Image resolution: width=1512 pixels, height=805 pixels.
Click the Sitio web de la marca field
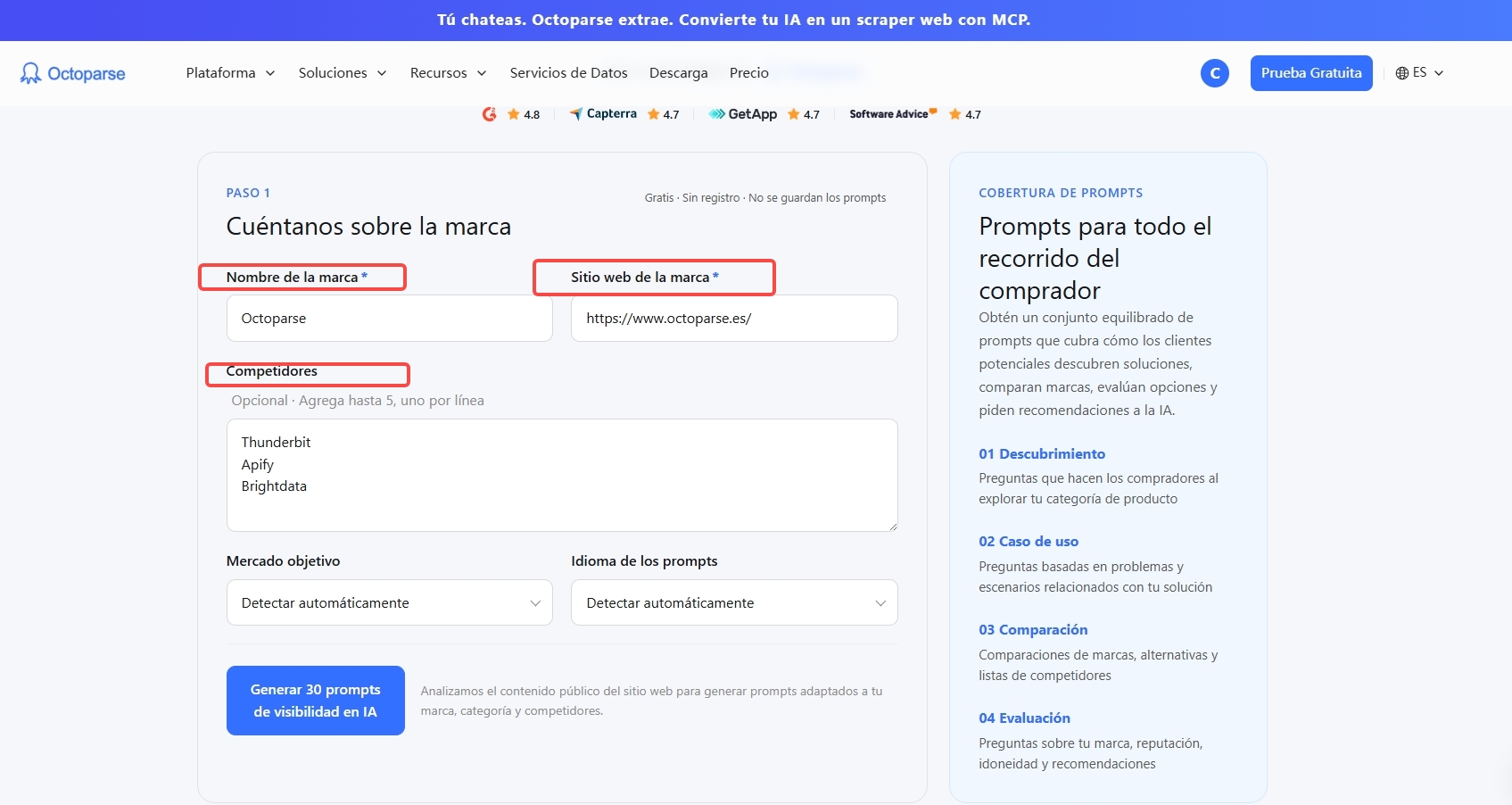point(734,318)
